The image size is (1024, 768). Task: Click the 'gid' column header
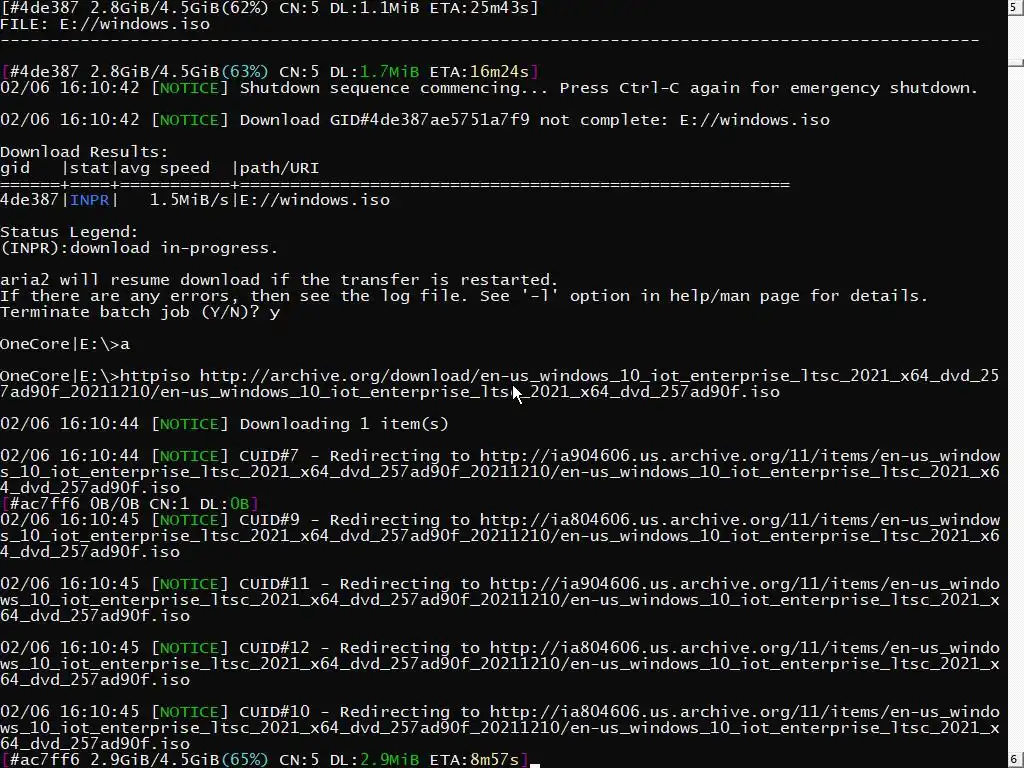click(x=15, y=168)
